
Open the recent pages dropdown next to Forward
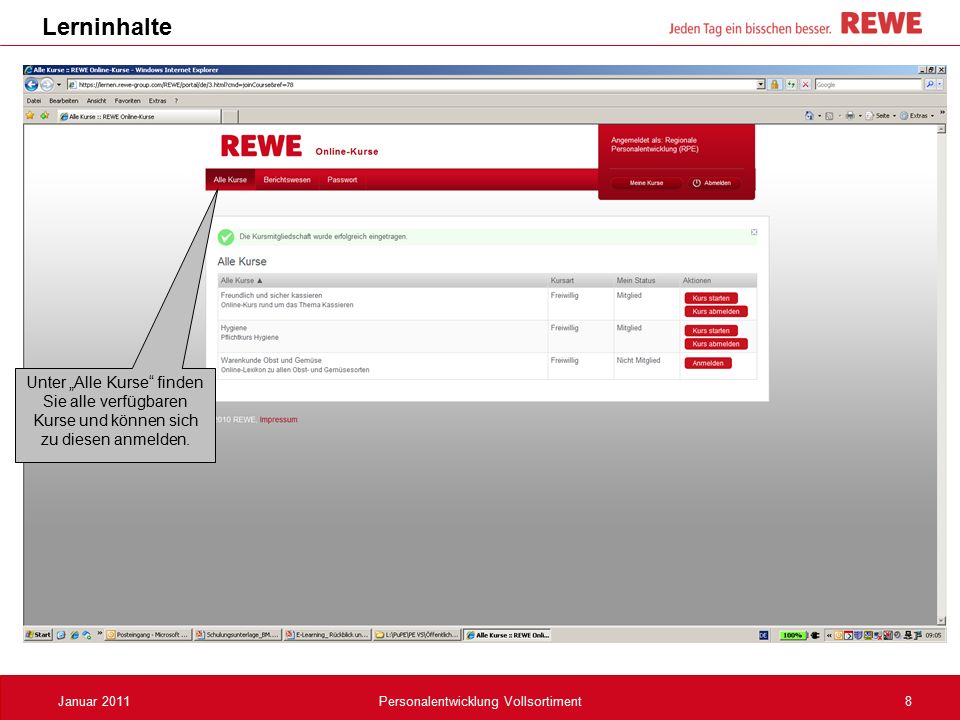pos(59,84)
